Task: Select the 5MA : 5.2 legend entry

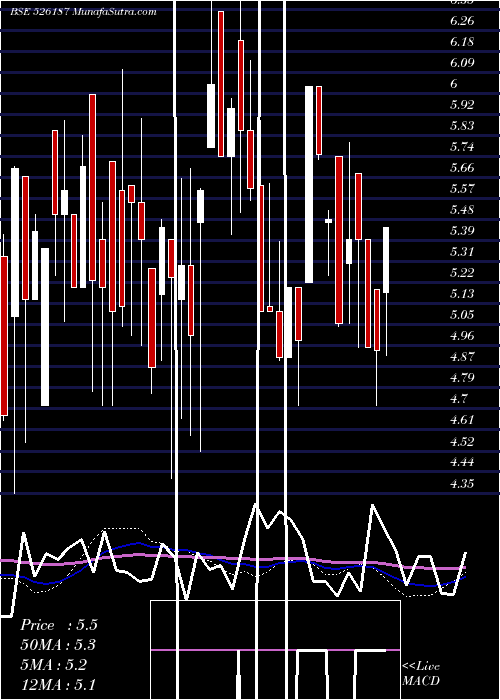Action: 53,665
